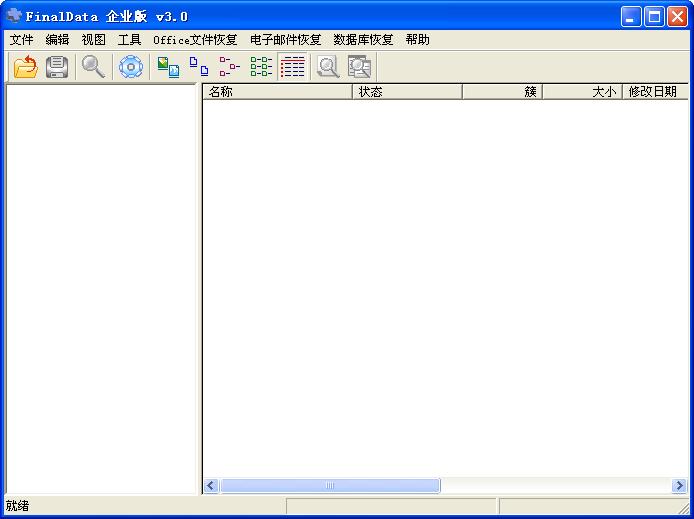Sort by the 大小 column header
The image size is (694, 519).
point(582,92)
